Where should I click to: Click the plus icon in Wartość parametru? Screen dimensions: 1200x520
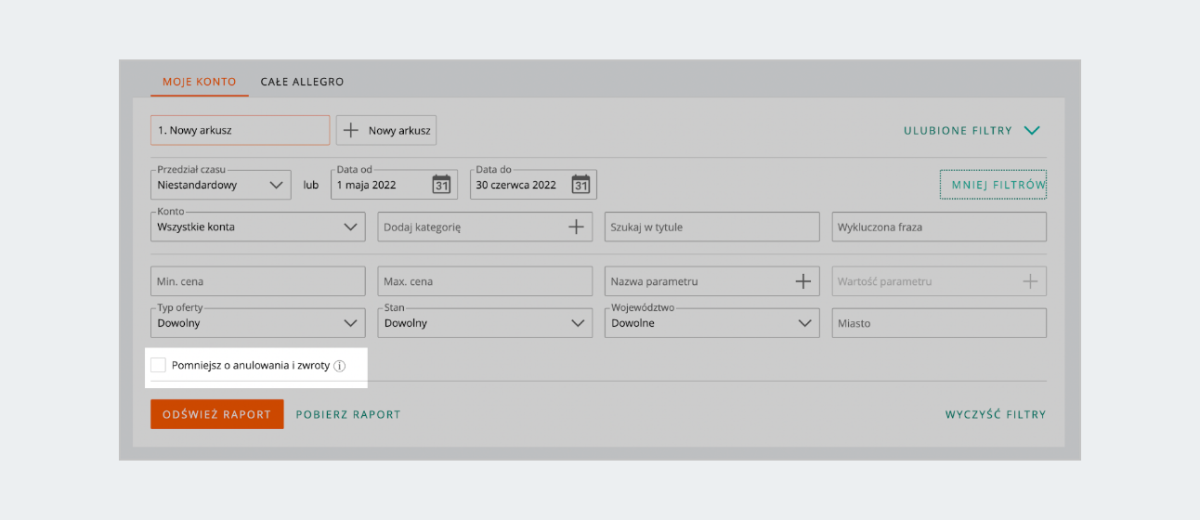point(1030,282)
